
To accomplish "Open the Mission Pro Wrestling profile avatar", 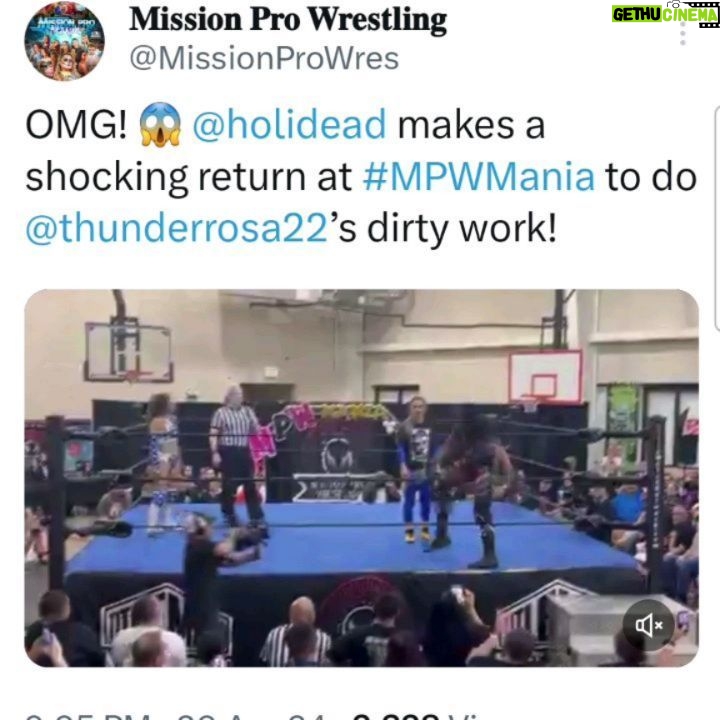I will coord(64,40).
